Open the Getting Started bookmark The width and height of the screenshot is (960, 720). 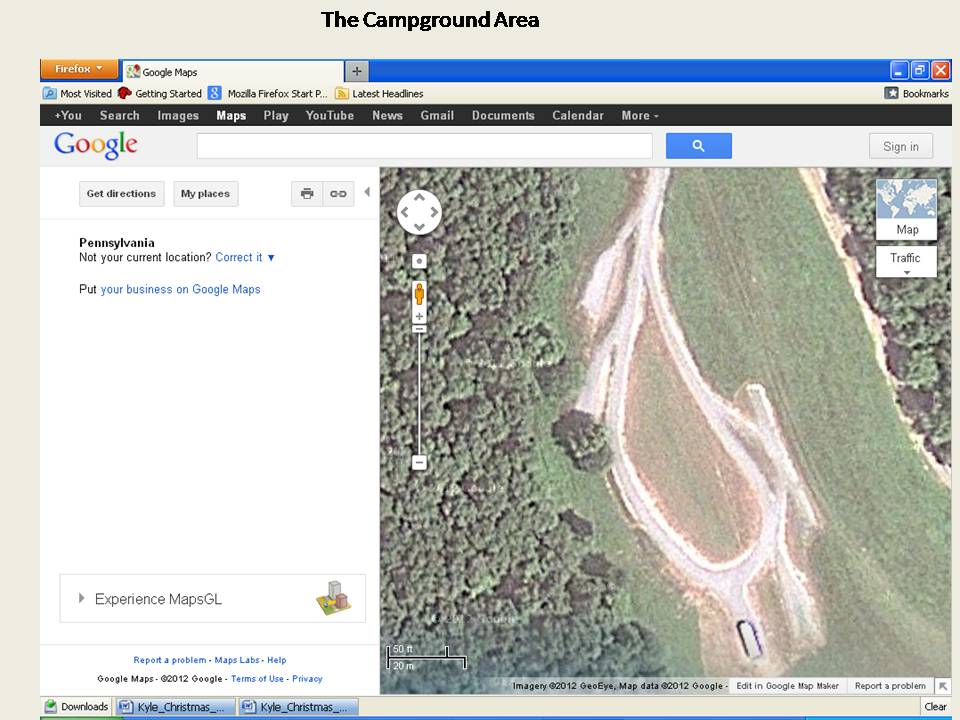[x=160, y=94]
